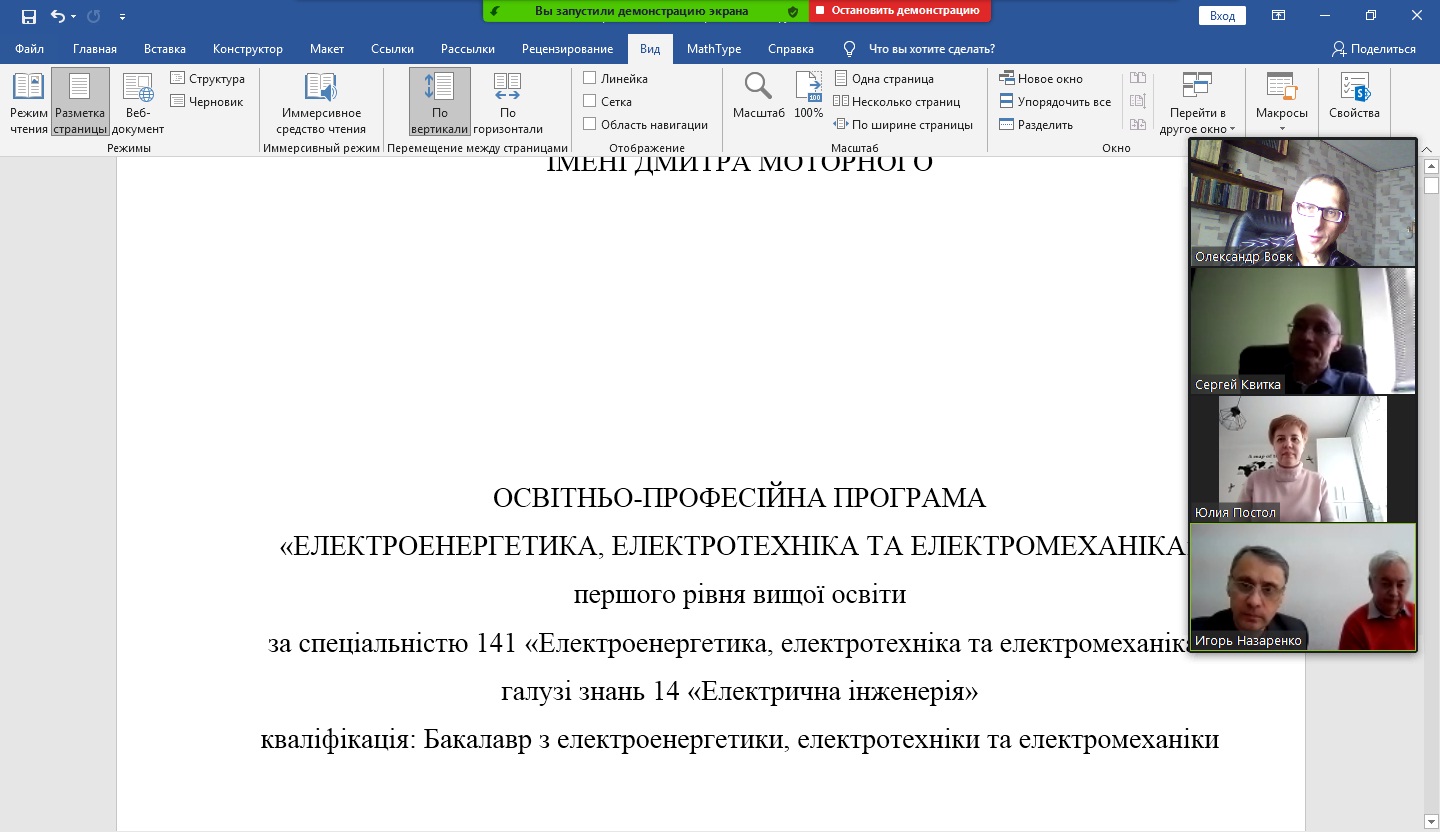Toggle the Gridlines (Сетка) checkbox
This screenshot has height=832, width=1440.
click(x=590, y=101)
